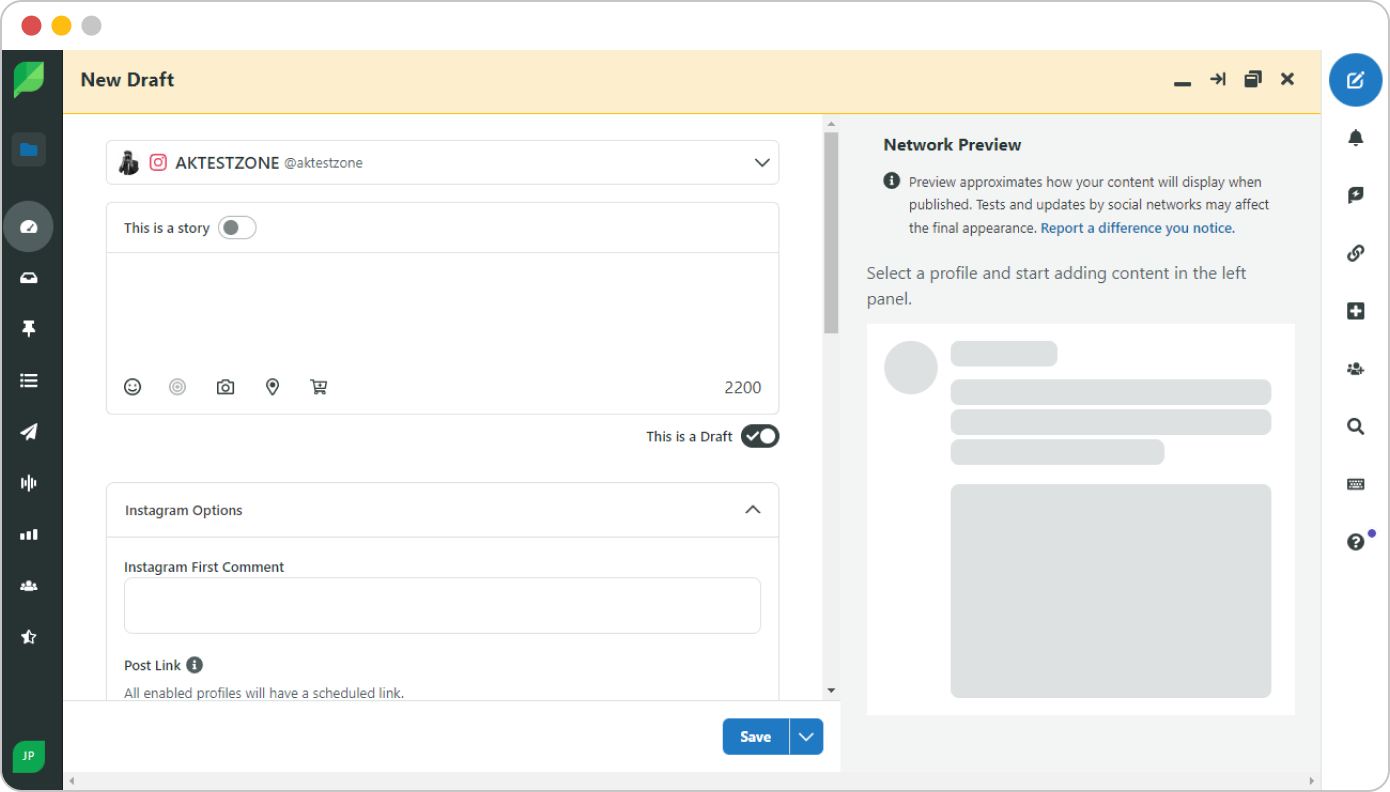
Task: Open the search magnifier in right sidebar
Action: click(1355, 427)
